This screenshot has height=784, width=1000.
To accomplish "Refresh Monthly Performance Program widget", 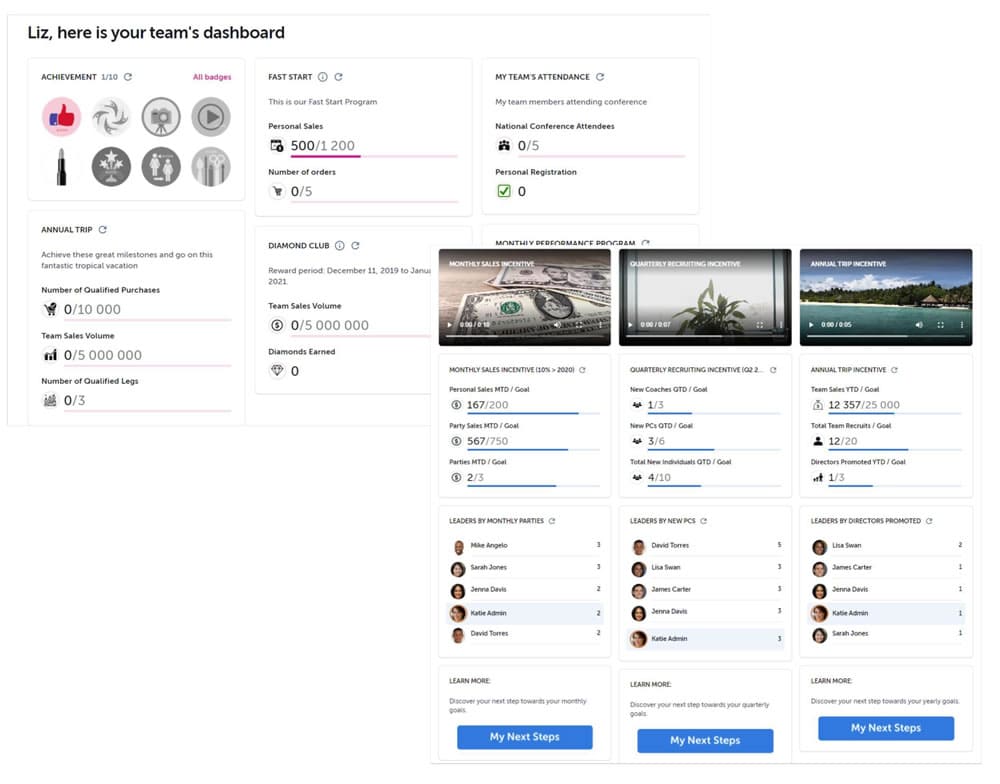I will coord(645,243).
